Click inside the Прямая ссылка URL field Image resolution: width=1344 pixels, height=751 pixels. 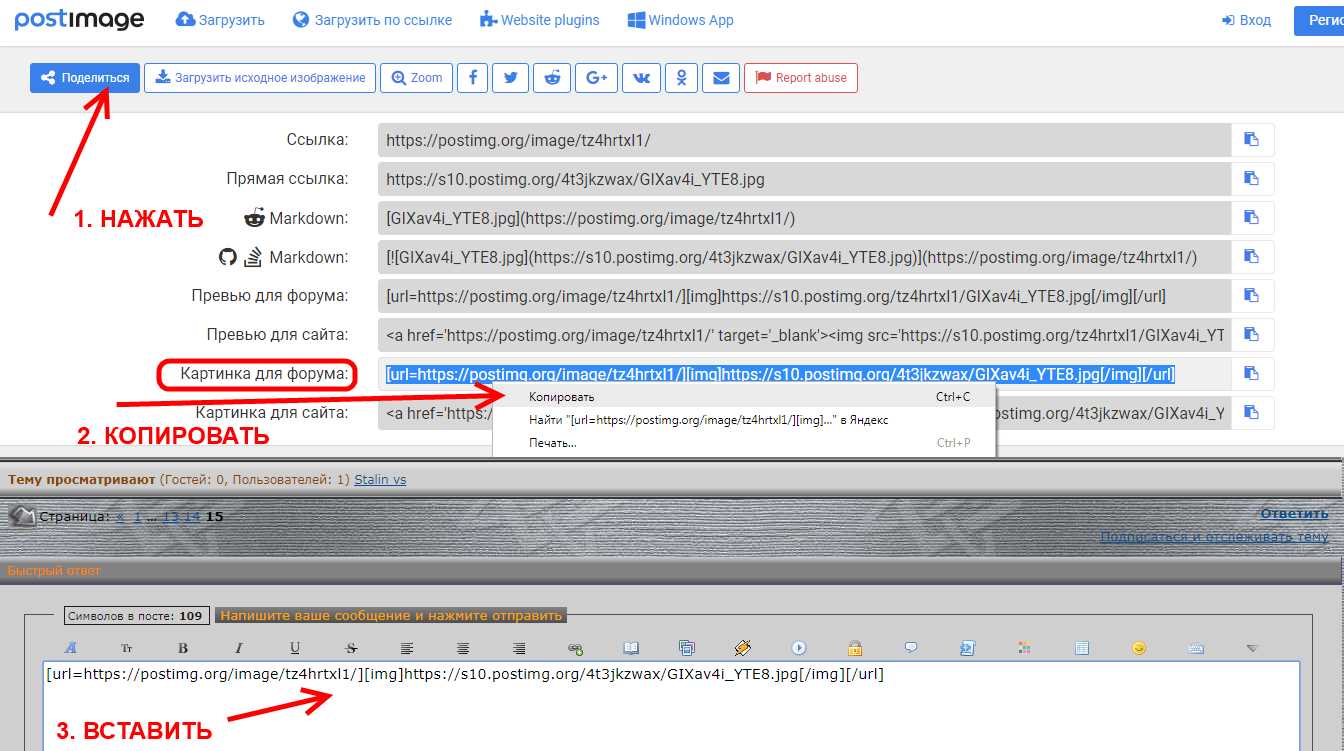click(804, 179)
